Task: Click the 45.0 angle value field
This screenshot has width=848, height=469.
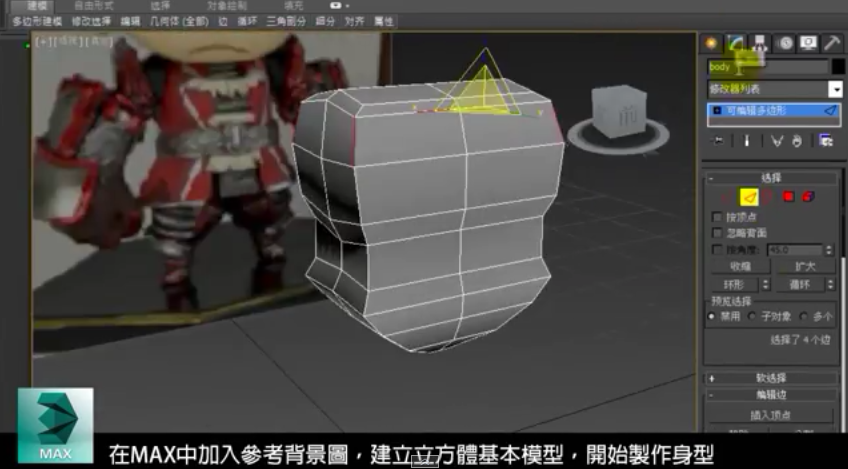Action: pos(795,250)
